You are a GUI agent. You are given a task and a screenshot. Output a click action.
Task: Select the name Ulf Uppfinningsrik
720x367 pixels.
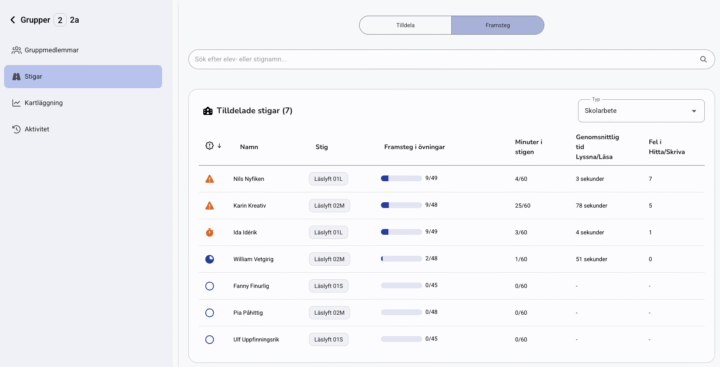coord(256,339)
